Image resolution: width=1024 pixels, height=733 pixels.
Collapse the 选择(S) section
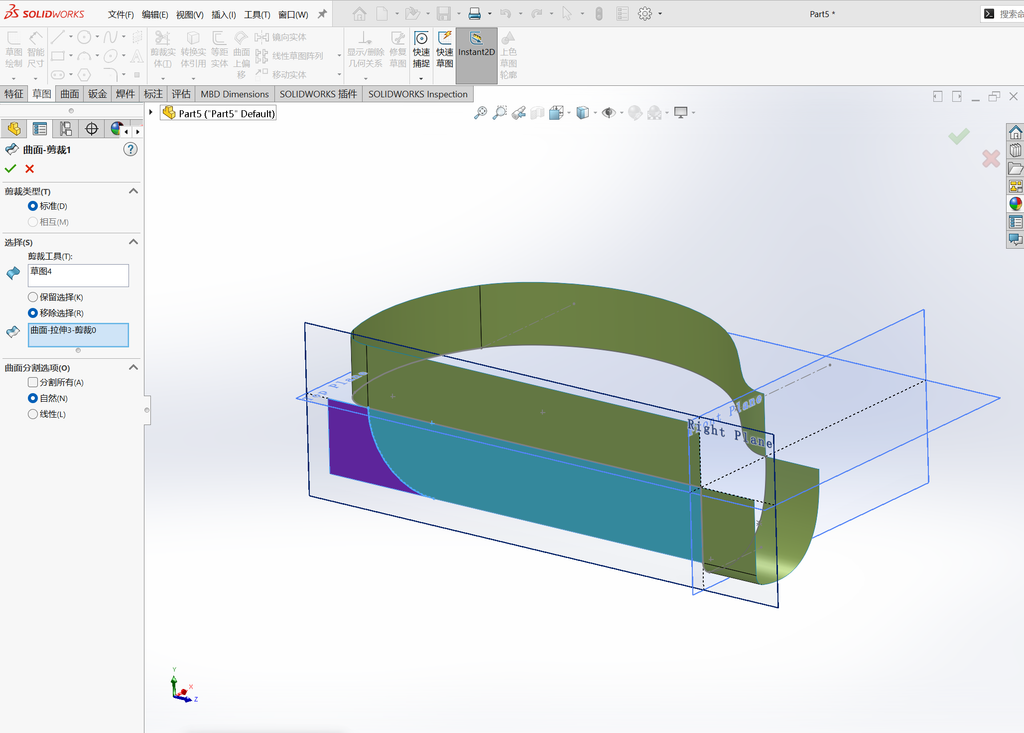pyautogui.click(x=133, y=242)
